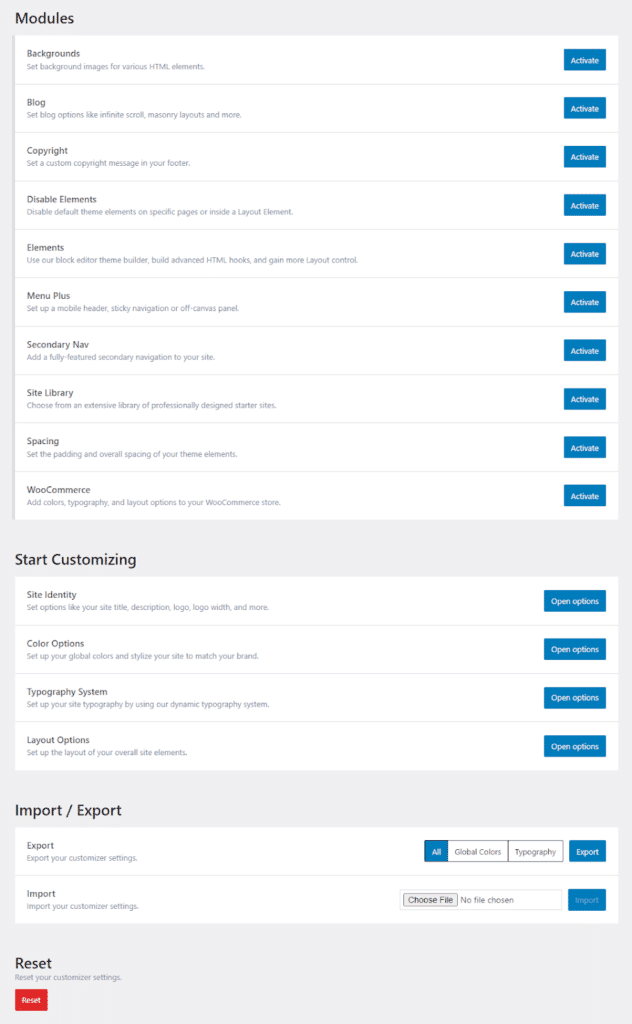Activate the Menu Plus module
632x1024 pixels.
click(584, 302)
